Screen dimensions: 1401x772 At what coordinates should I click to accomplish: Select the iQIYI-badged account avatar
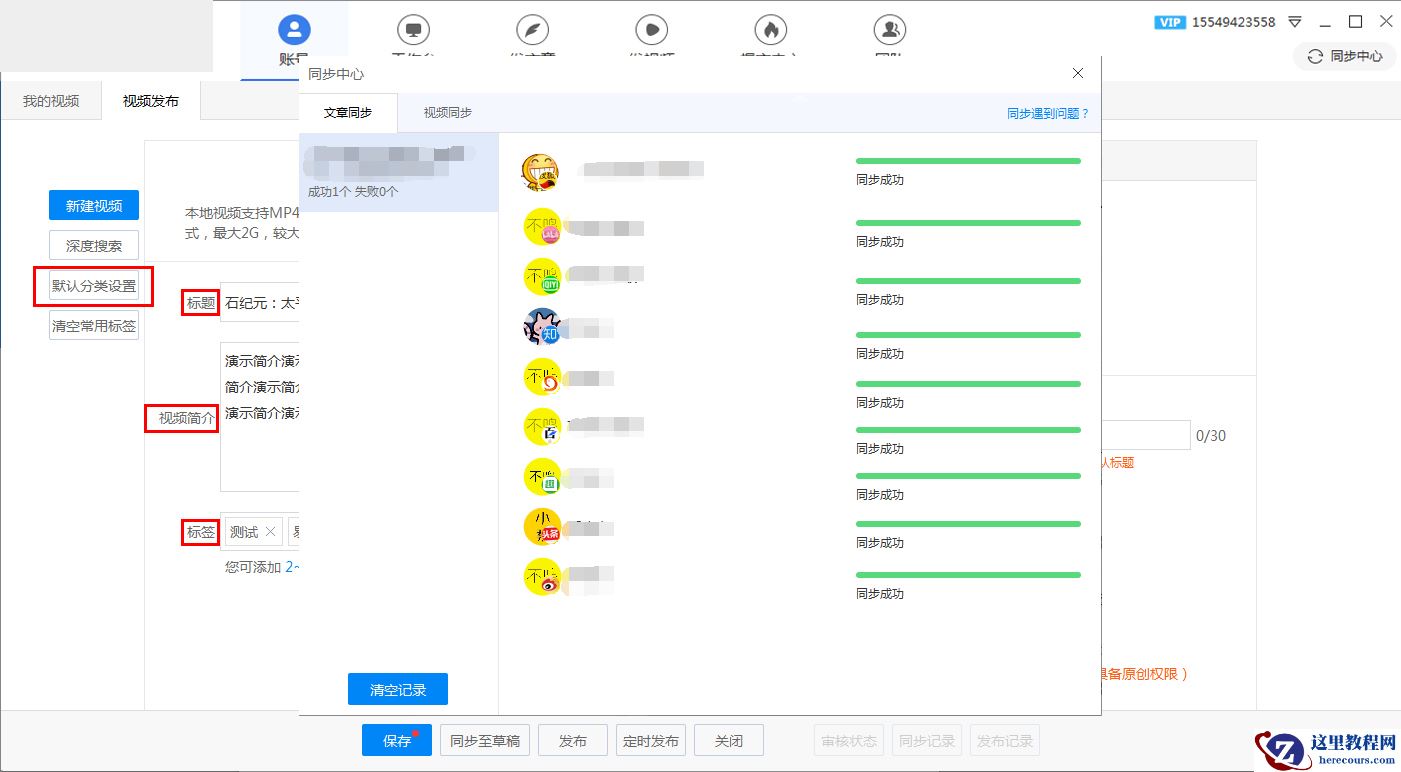pyautogui.click(x=542, y=277)
